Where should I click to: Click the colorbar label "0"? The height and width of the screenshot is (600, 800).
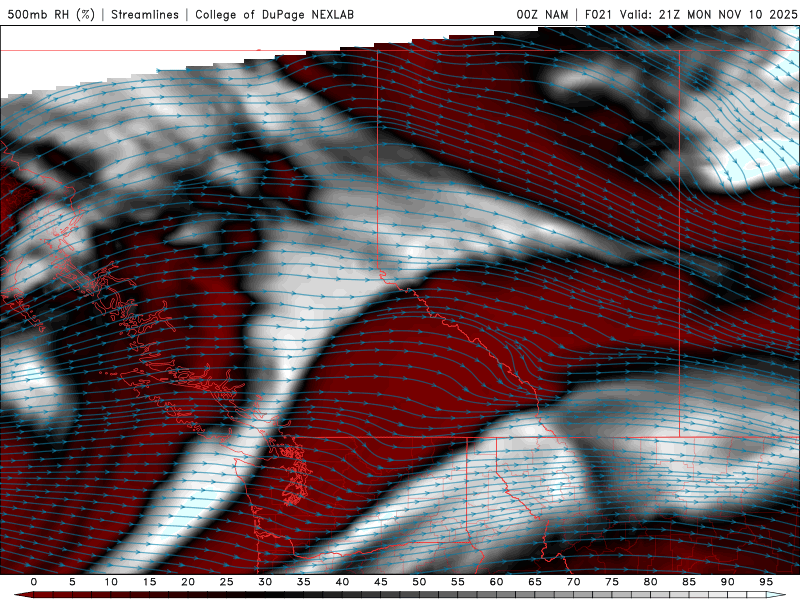tap(34, 582)
